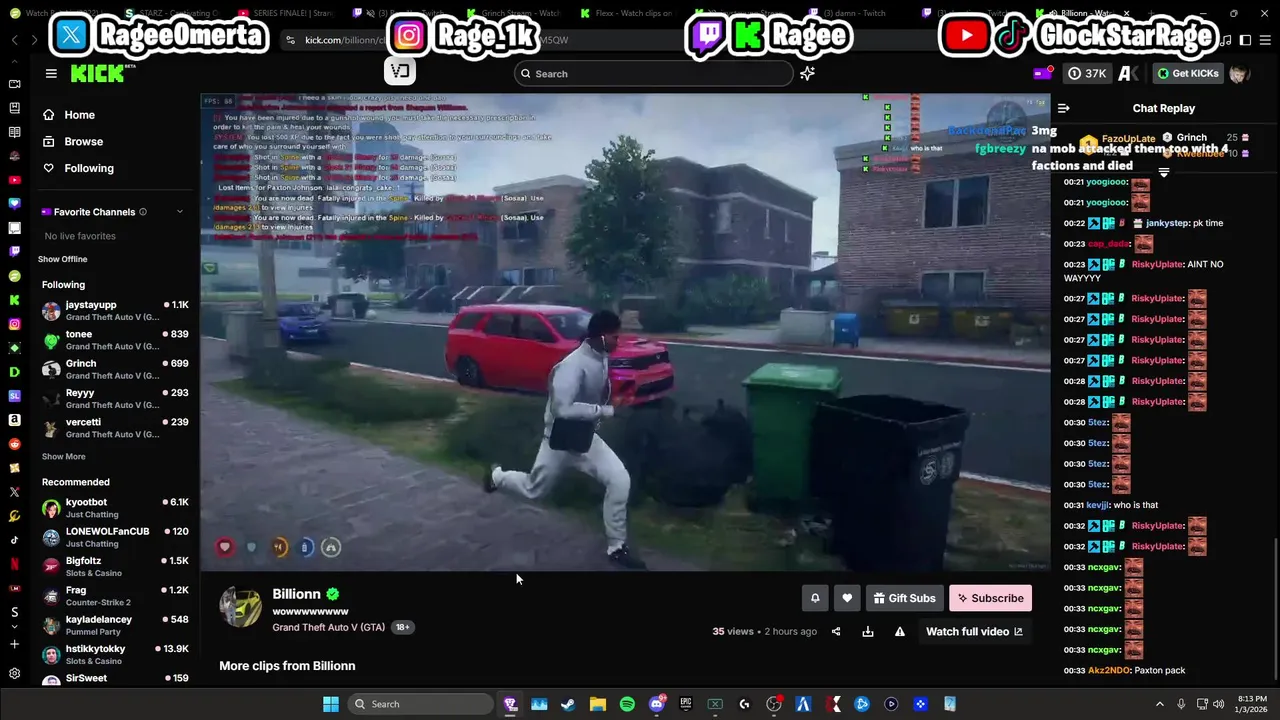Click the Subscribe button
This screenshot has width=1280, height=720.
pos(990,598)
